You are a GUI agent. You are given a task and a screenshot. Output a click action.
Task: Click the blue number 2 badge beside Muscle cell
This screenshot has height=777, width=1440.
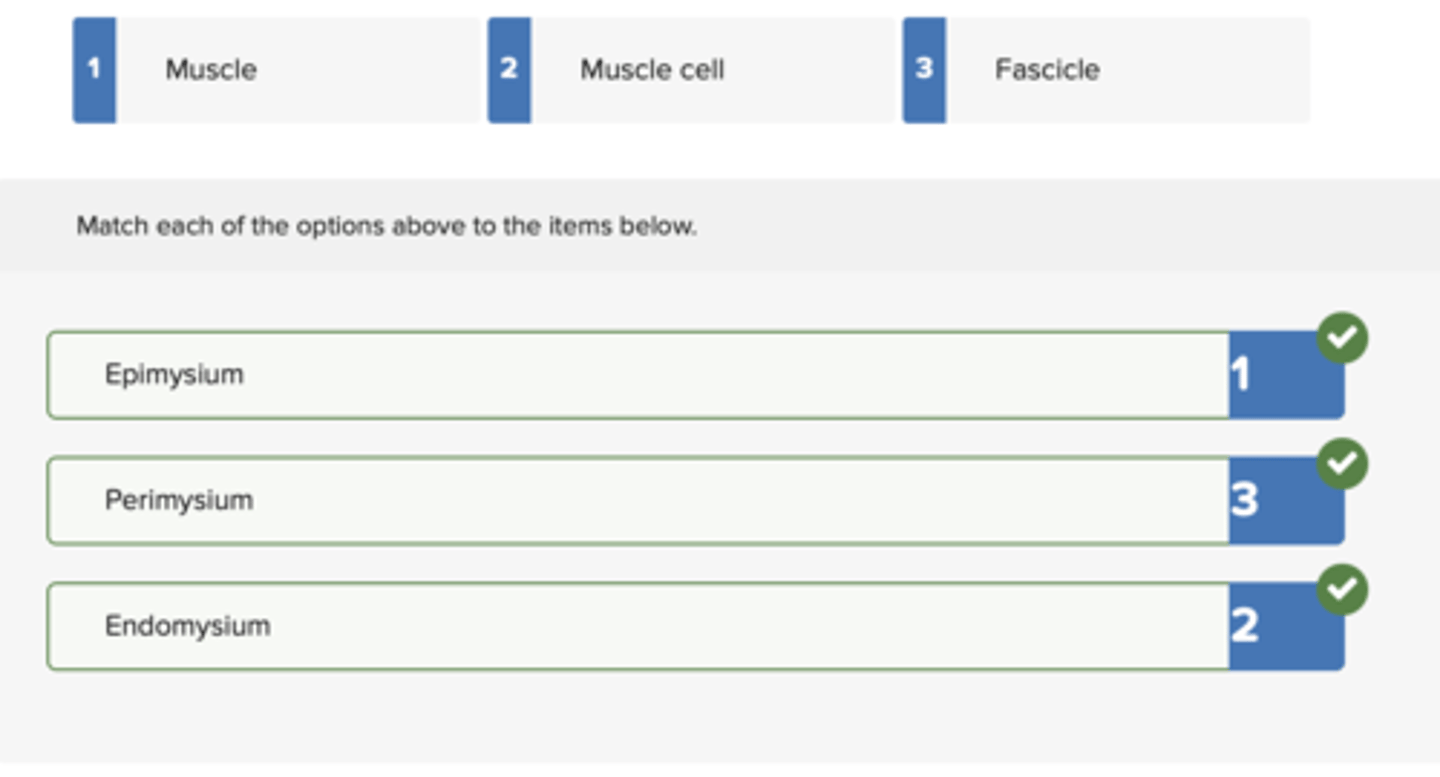click(509, 70)
